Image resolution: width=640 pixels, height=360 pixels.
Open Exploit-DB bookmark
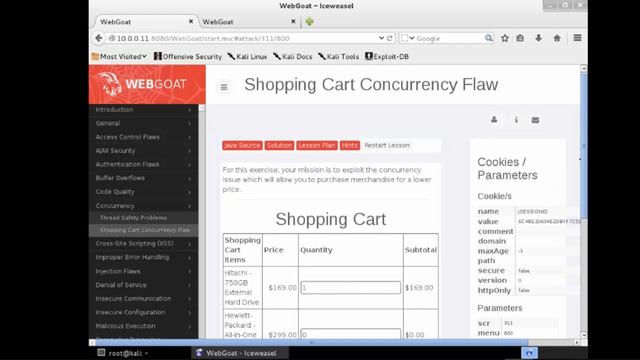pyautogui.click(x=387, y=56)
